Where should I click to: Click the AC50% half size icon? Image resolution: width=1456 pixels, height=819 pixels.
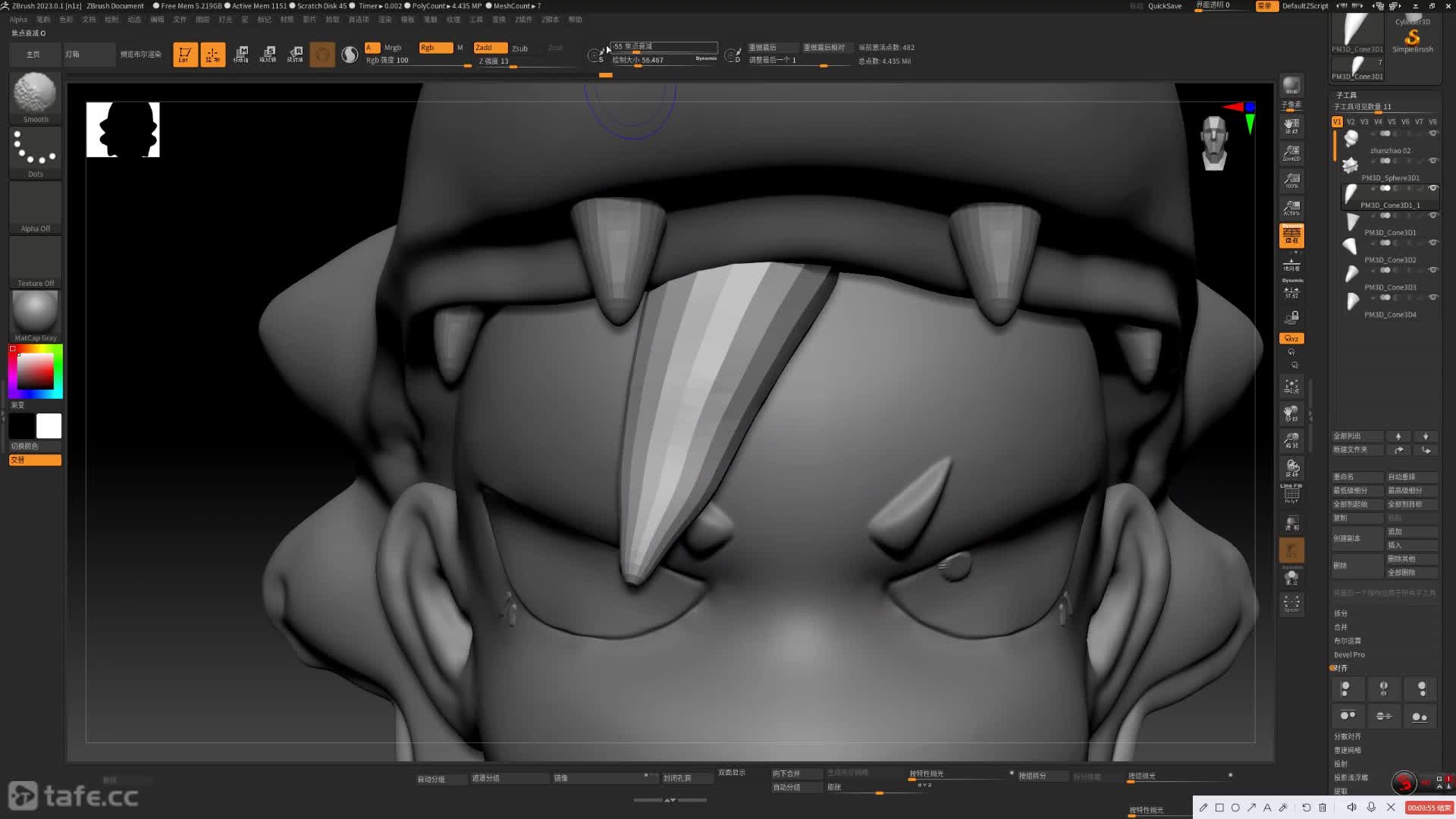click(1291, 208)
